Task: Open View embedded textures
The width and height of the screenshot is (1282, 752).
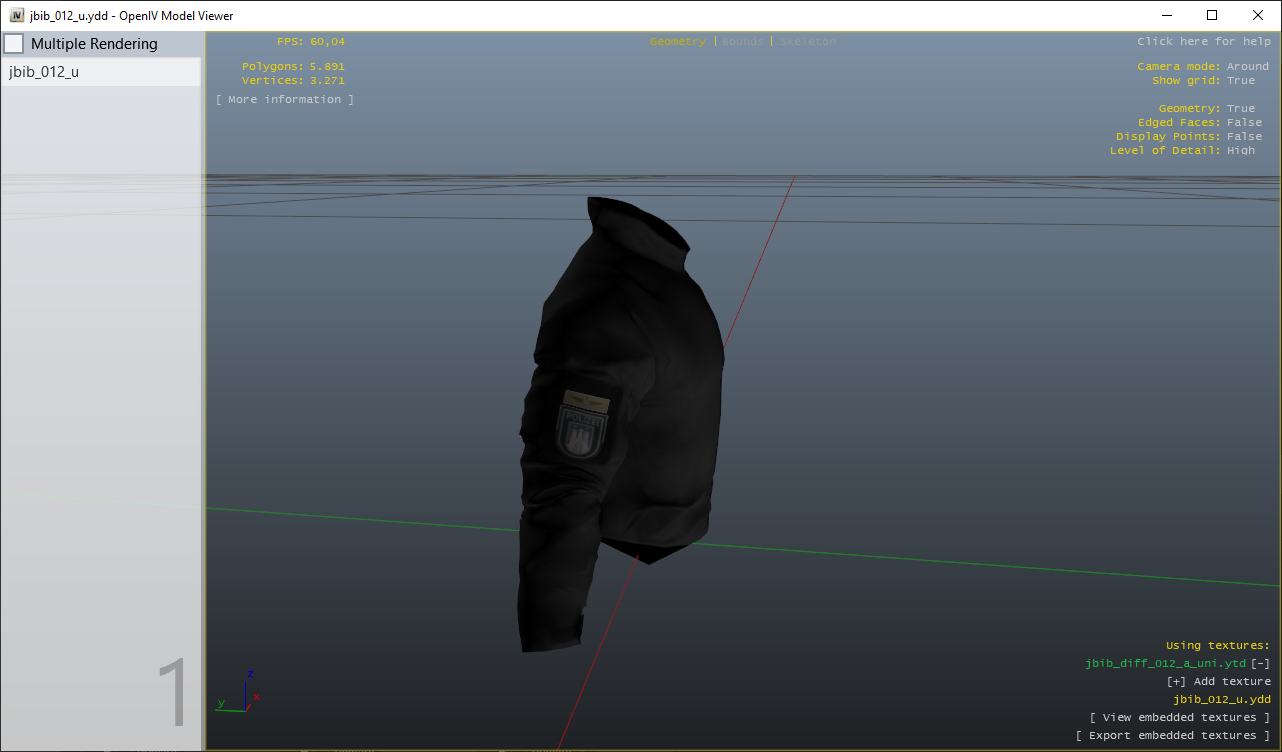Action: tap(1179, 718)
